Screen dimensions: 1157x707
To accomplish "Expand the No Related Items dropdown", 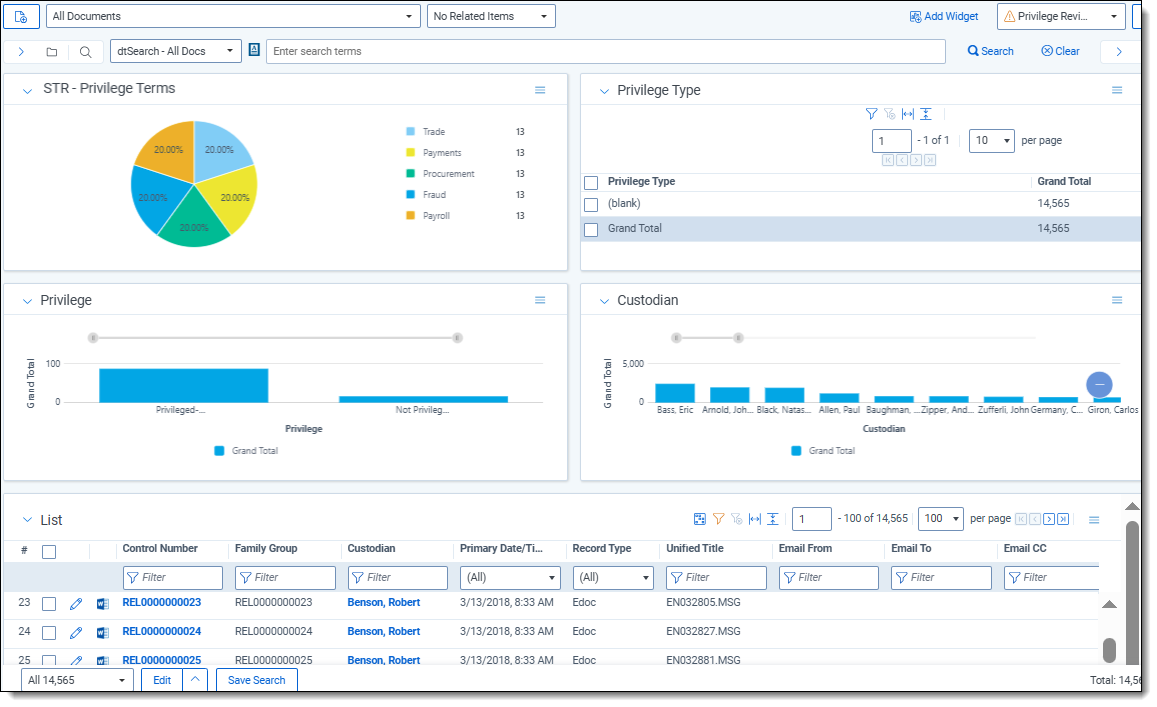I will coord(490,16).
